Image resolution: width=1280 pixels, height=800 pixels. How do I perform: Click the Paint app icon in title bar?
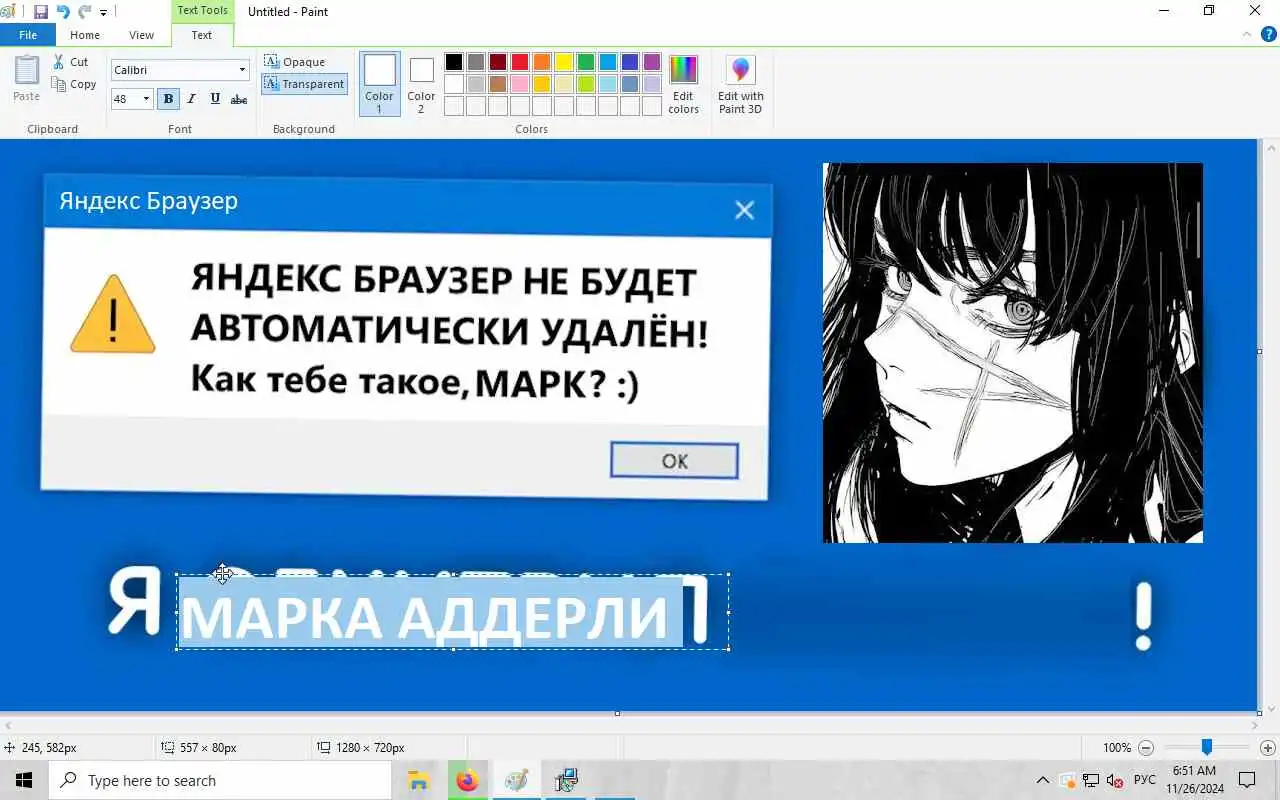[9, 12]
